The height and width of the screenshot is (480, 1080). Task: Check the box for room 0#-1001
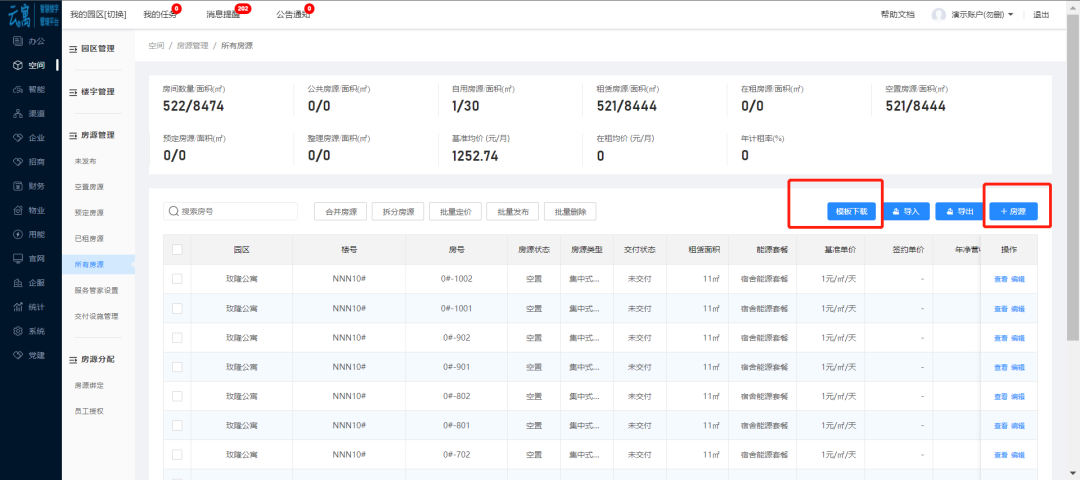(x=177, y=309)
